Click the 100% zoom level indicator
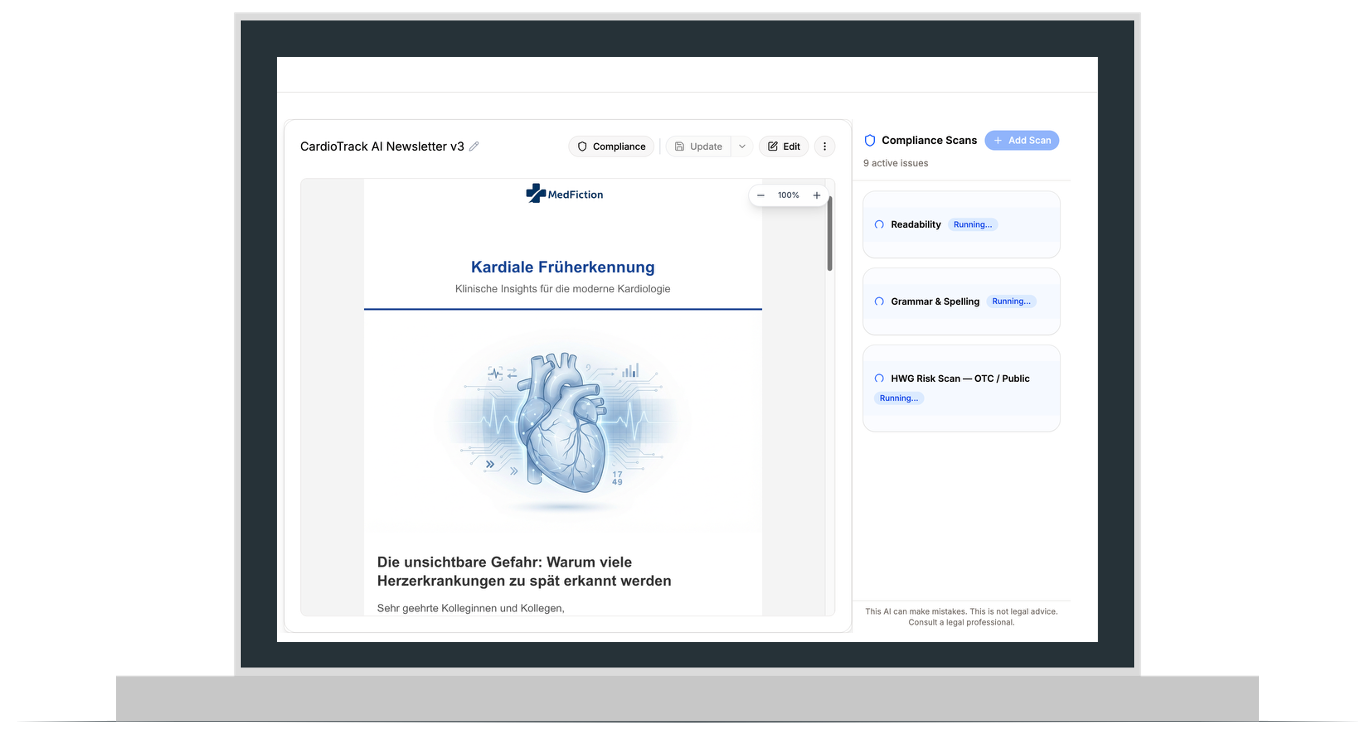Image resolution: width=1359 pixels, height=731 pixels. tap(788, 196)
